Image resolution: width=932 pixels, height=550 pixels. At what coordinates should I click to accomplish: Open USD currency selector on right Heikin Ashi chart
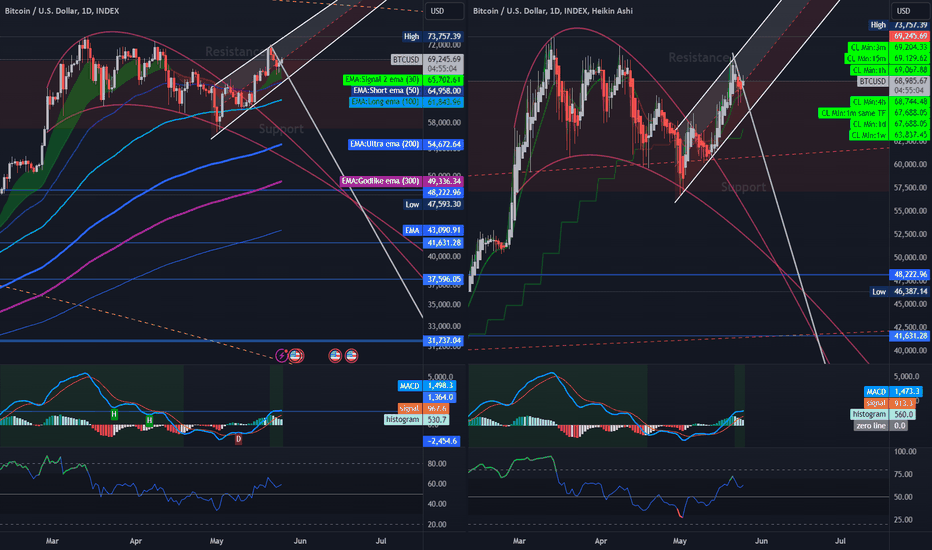click(909, 11)
